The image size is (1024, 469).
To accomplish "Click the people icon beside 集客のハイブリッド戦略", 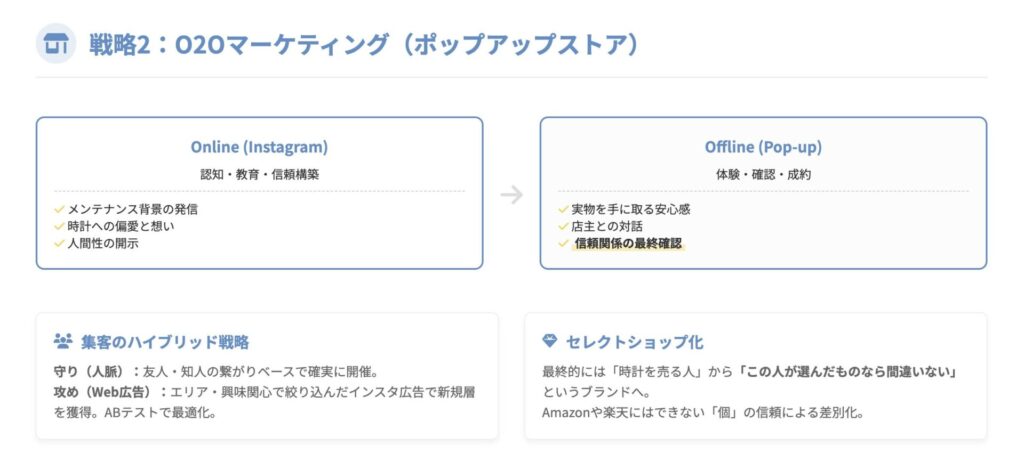I will (62, 342).
